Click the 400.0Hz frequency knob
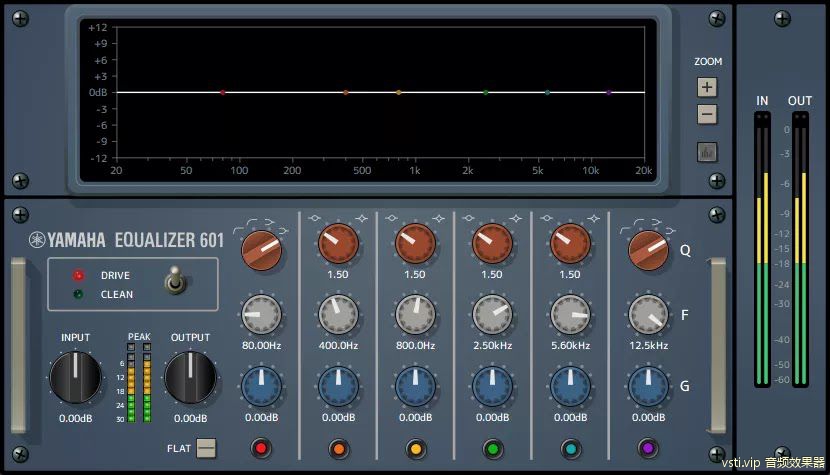 pos(338,315)
